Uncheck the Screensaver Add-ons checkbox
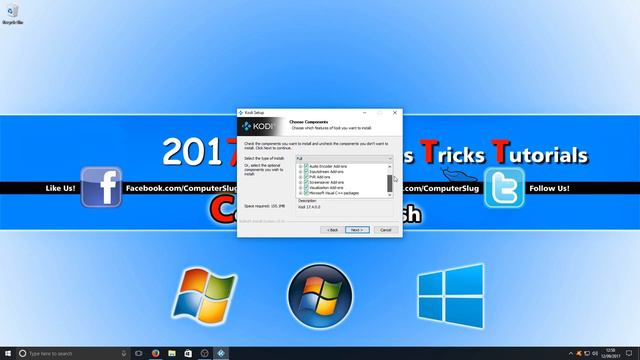The width and height of the screenshot is (640, 360). point(306,182)
